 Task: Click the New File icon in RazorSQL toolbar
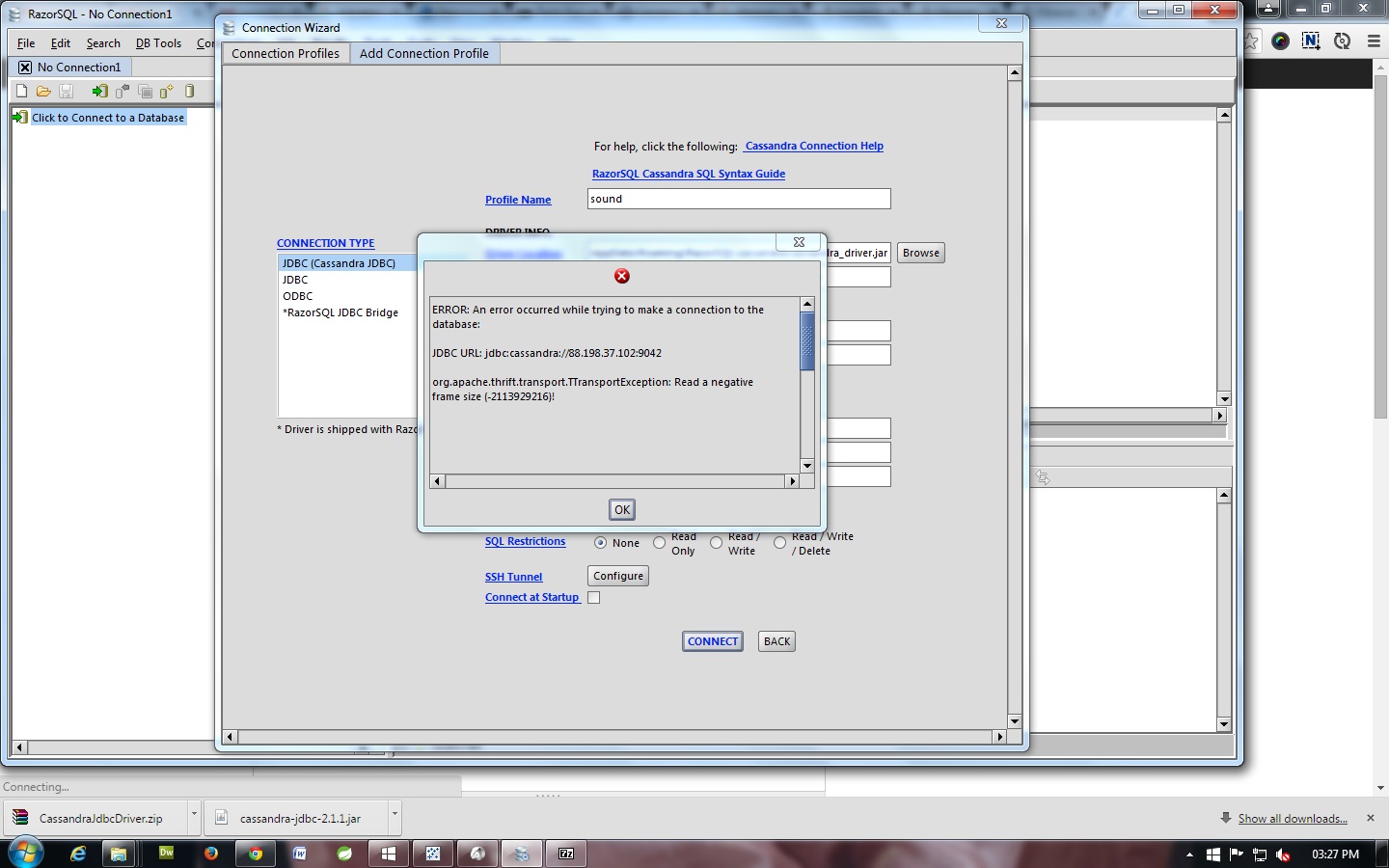point(21,91)
